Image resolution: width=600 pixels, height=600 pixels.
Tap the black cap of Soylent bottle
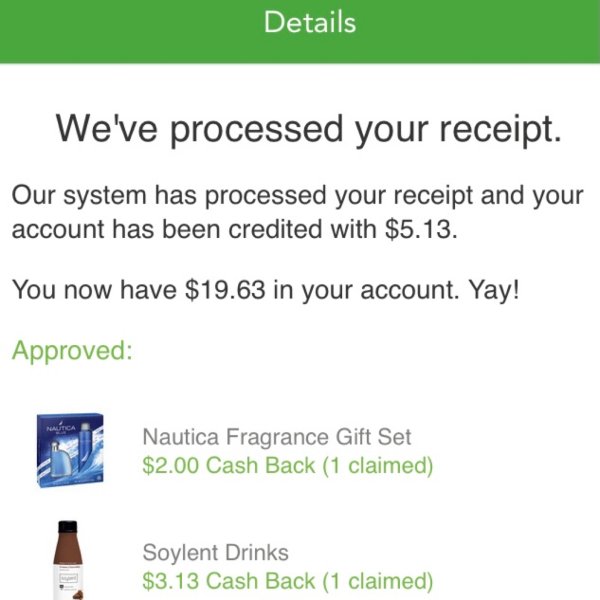pyautogui.click(x=68, y=526)
